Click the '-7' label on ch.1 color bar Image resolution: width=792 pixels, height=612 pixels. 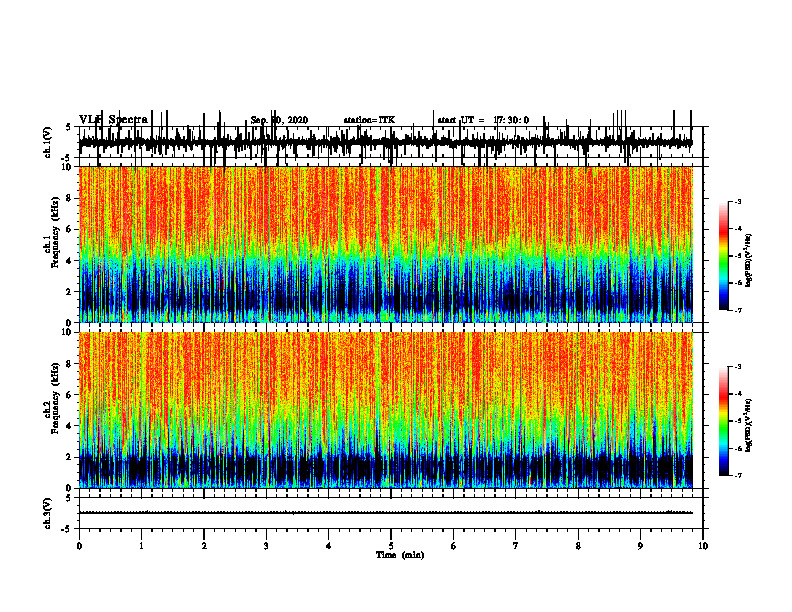(737, 310)
